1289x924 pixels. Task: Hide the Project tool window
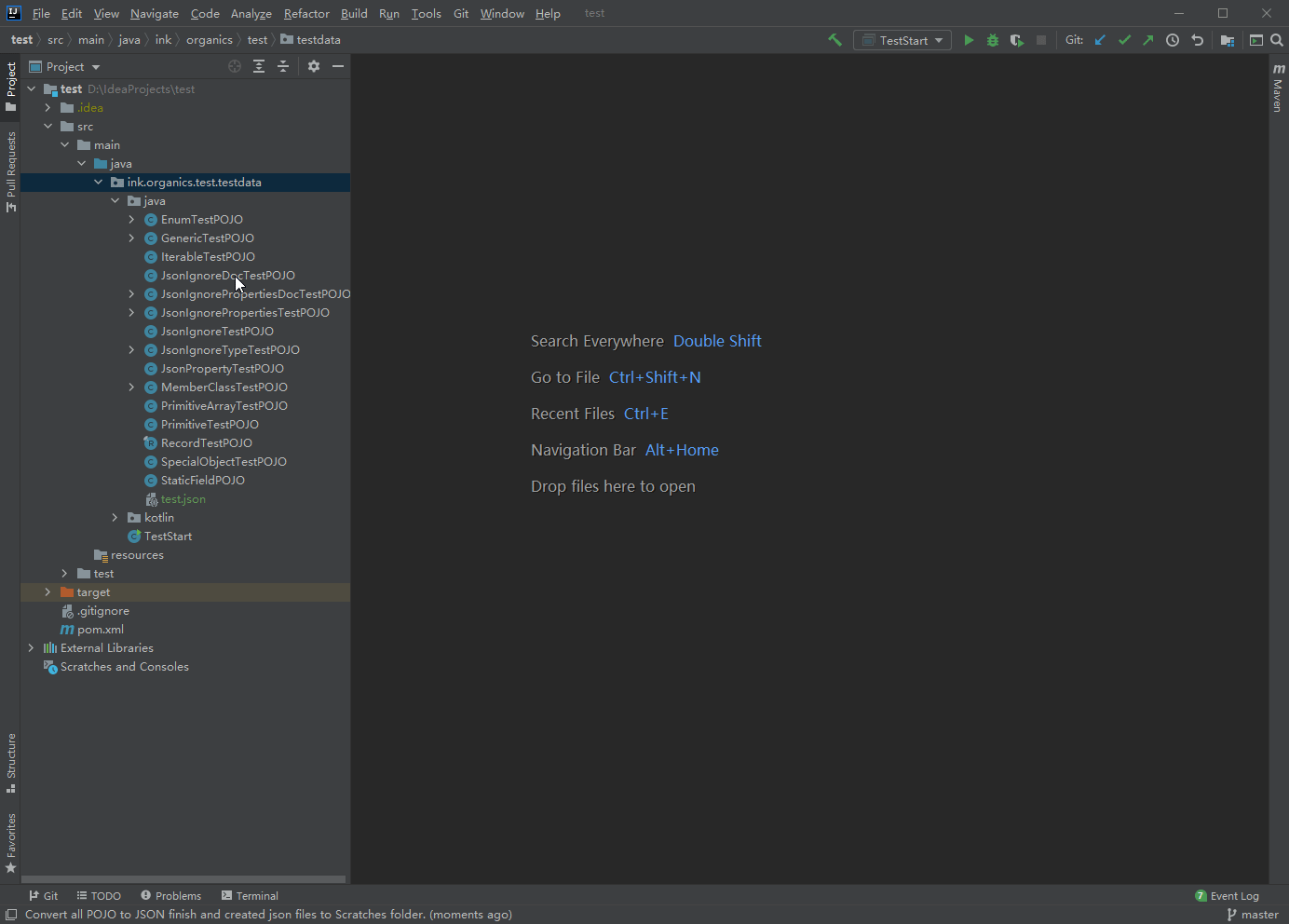pyautogui.click(x=337, y=66)
